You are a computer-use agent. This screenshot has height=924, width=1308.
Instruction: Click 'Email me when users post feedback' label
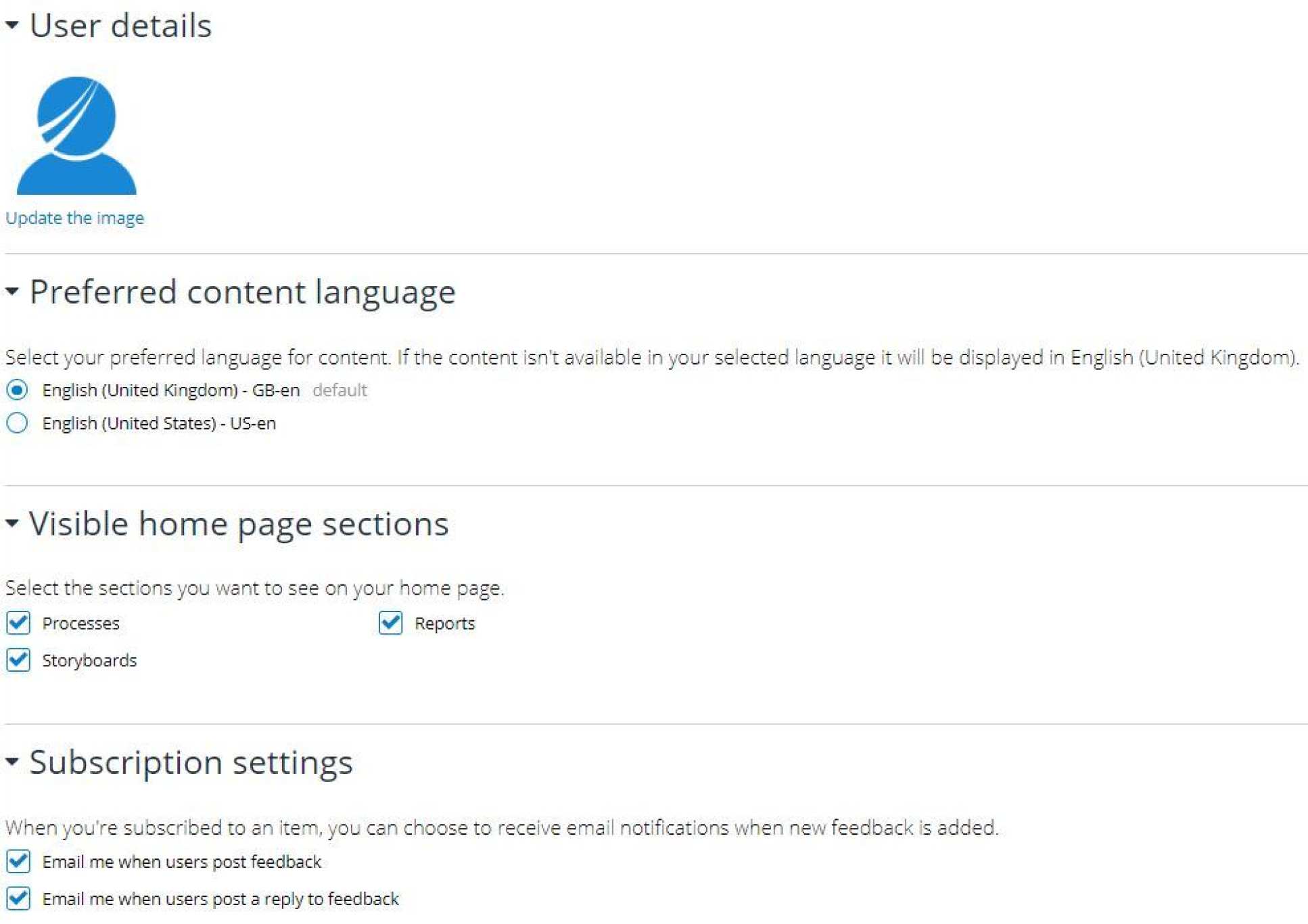click(181, 862)
